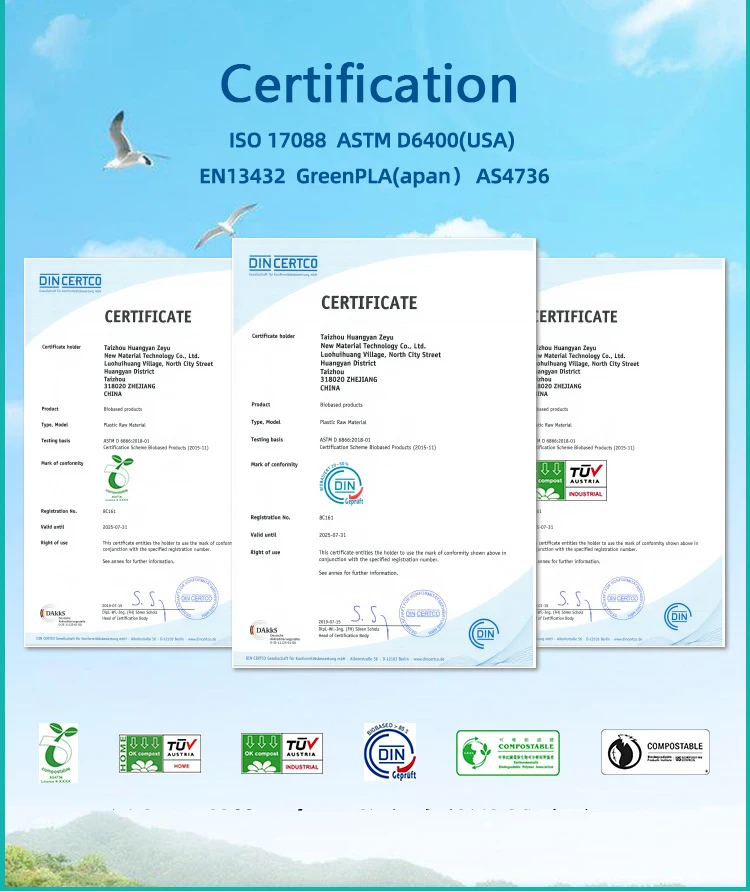Click the TÜV Austria Industrial mark inside the certificate

[x=571, y=481]
